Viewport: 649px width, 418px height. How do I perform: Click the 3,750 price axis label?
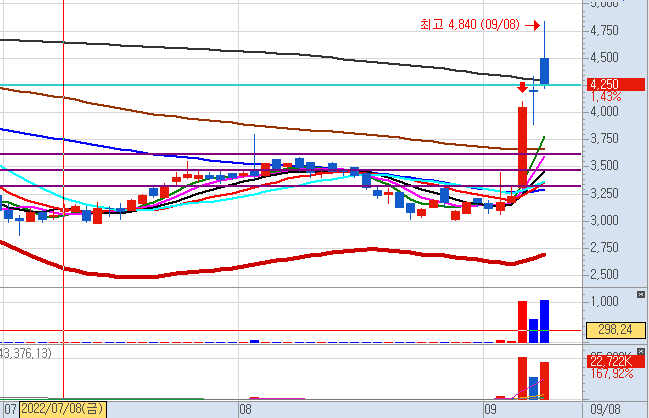[x=604, y=139]
